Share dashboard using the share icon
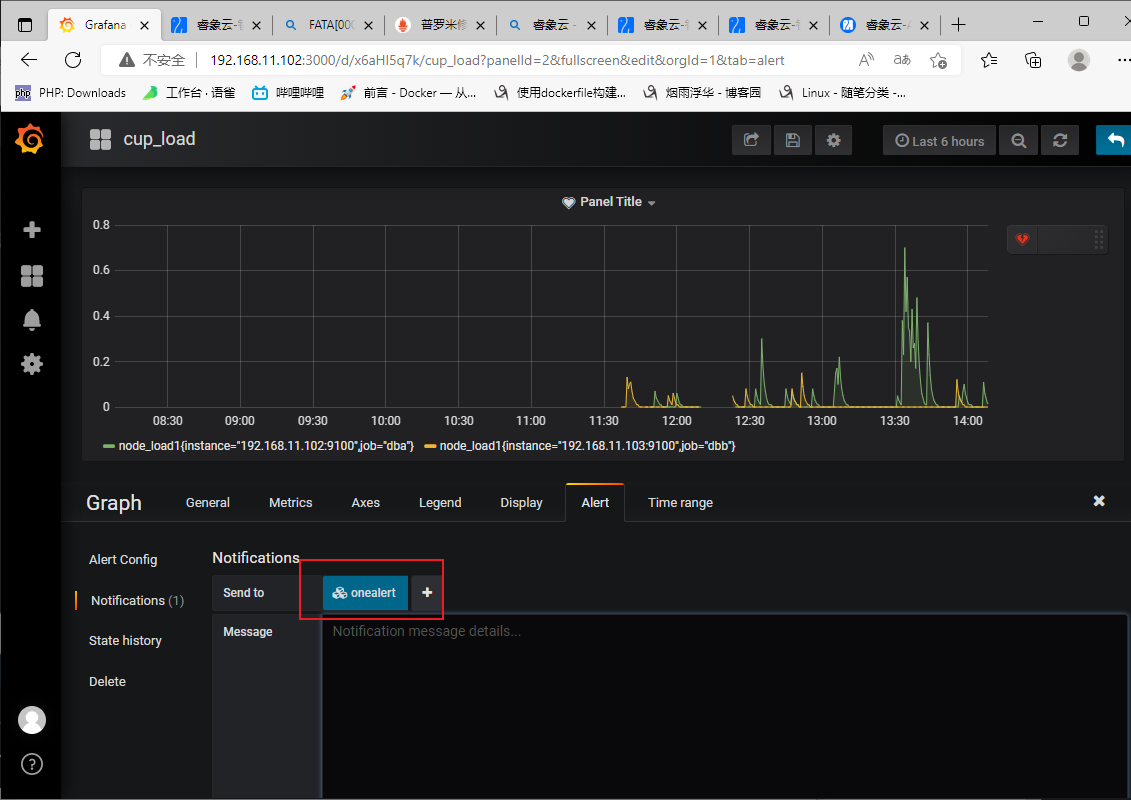 click(751, 140)
